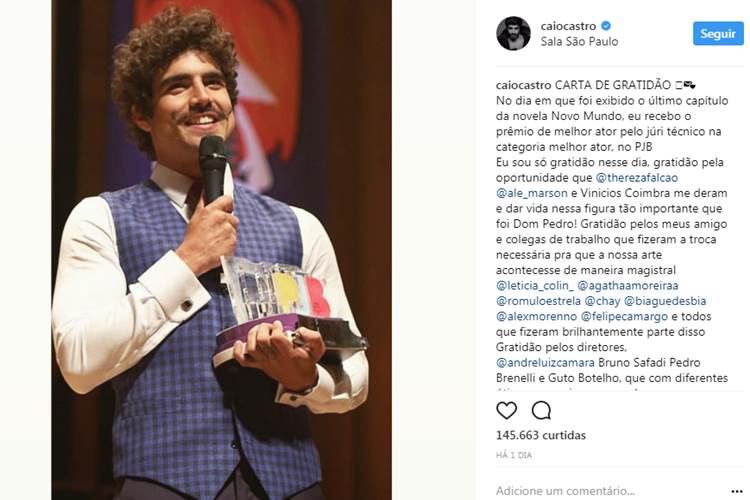The width and height of the screenshot is (750, 500).
Task: Like the post with the heart icon
Action: tap(507, 411)
